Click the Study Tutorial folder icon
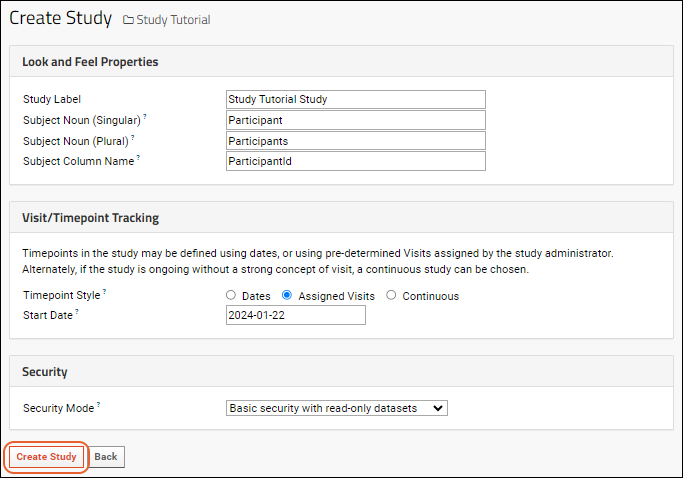Image resolution: width=683 pixels, height=478 pixels. [128, 20]
